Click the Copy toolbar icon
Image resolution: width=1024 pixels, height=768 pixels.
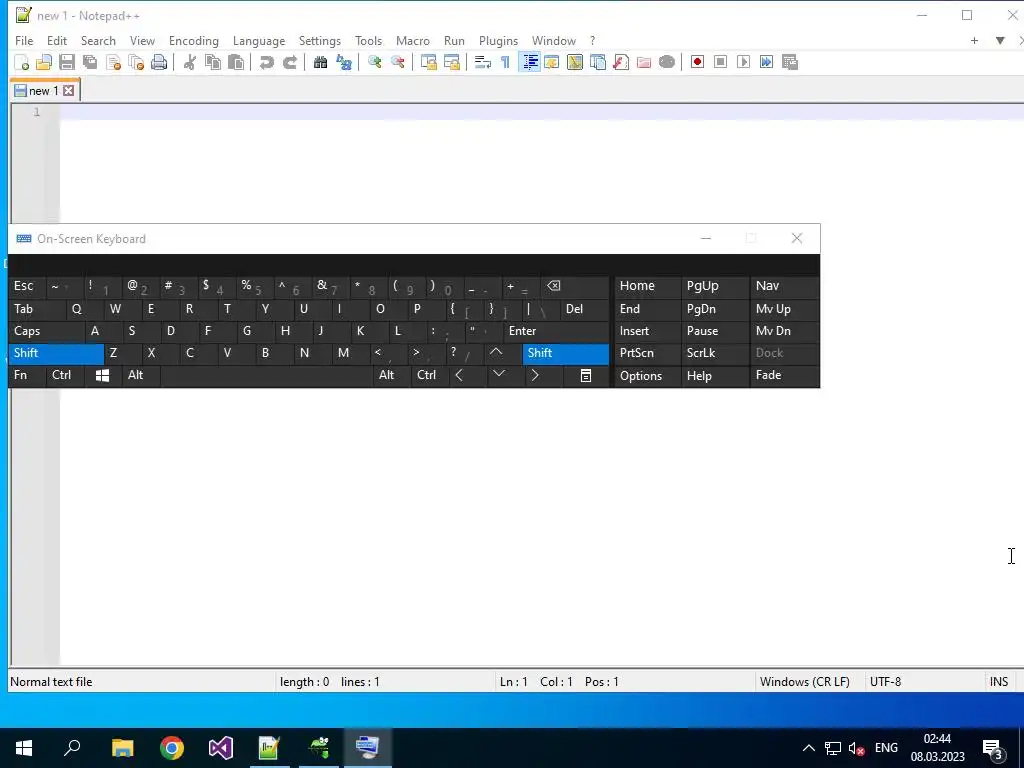click(x=213, y=62)
